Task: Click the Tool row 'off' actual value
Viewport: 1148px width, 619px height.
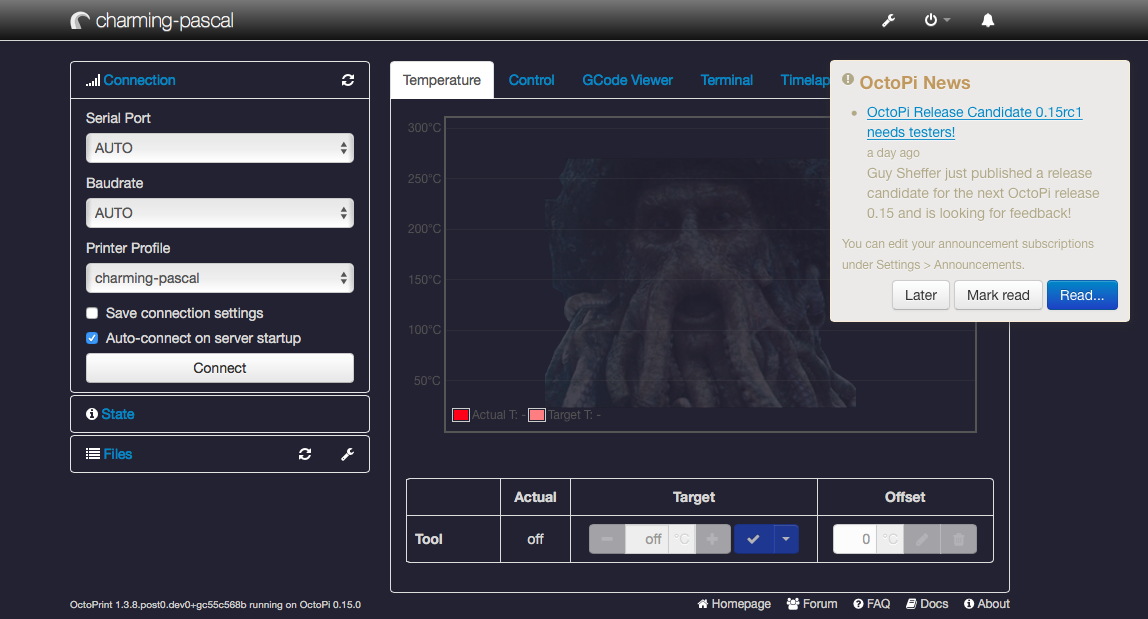Action: tap(535, 539)
